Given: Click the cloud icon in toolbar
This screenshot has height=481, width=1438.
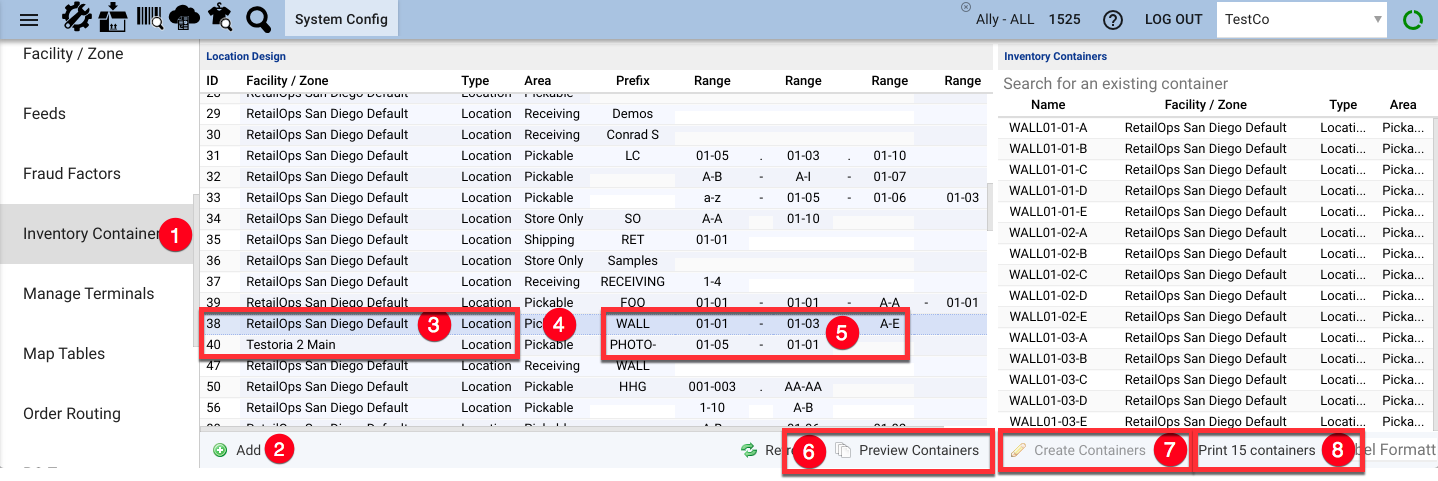Looking at the screenshot, I should pyautogui.click(x=184, y=19).
